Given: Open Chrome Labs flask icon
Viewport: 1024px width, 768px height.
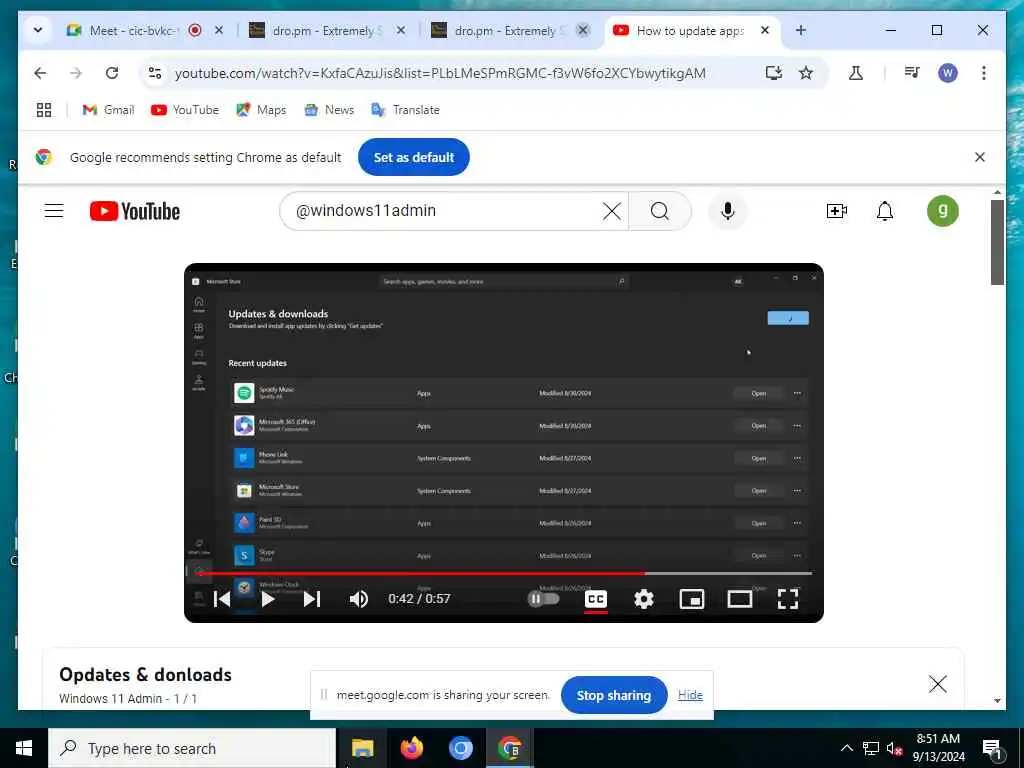Looking at the screenshot, I should click(x=856, y=73).
